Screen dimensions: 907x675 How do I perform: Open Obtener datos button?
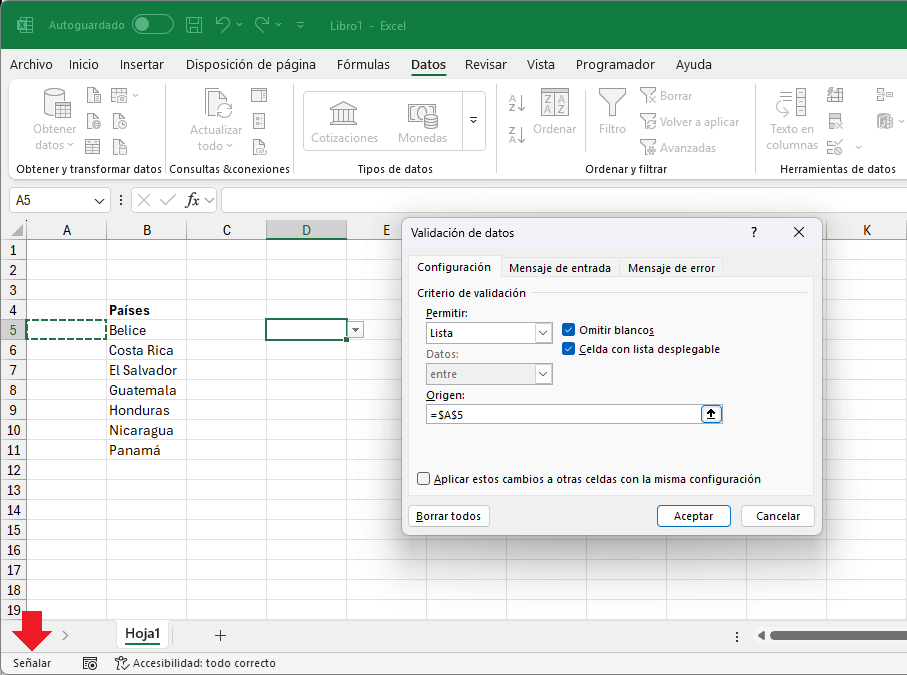click(55, 120)
